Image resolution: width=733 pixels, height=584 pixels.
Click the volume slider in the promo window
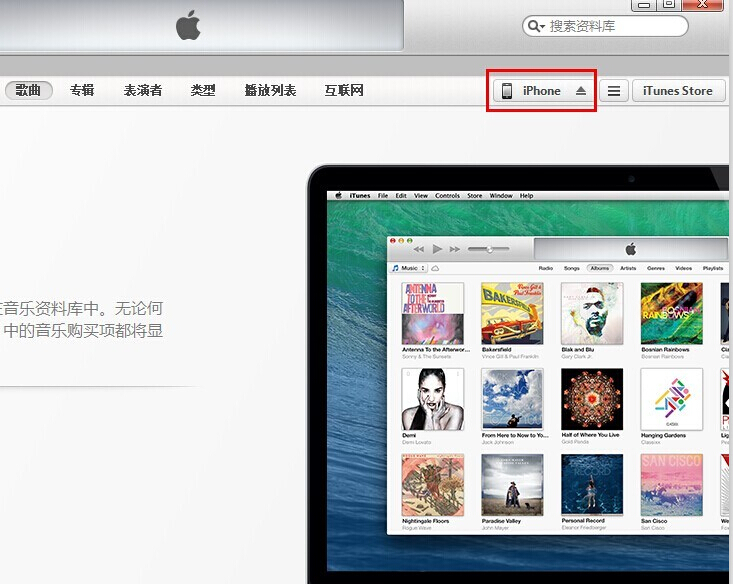489,249
